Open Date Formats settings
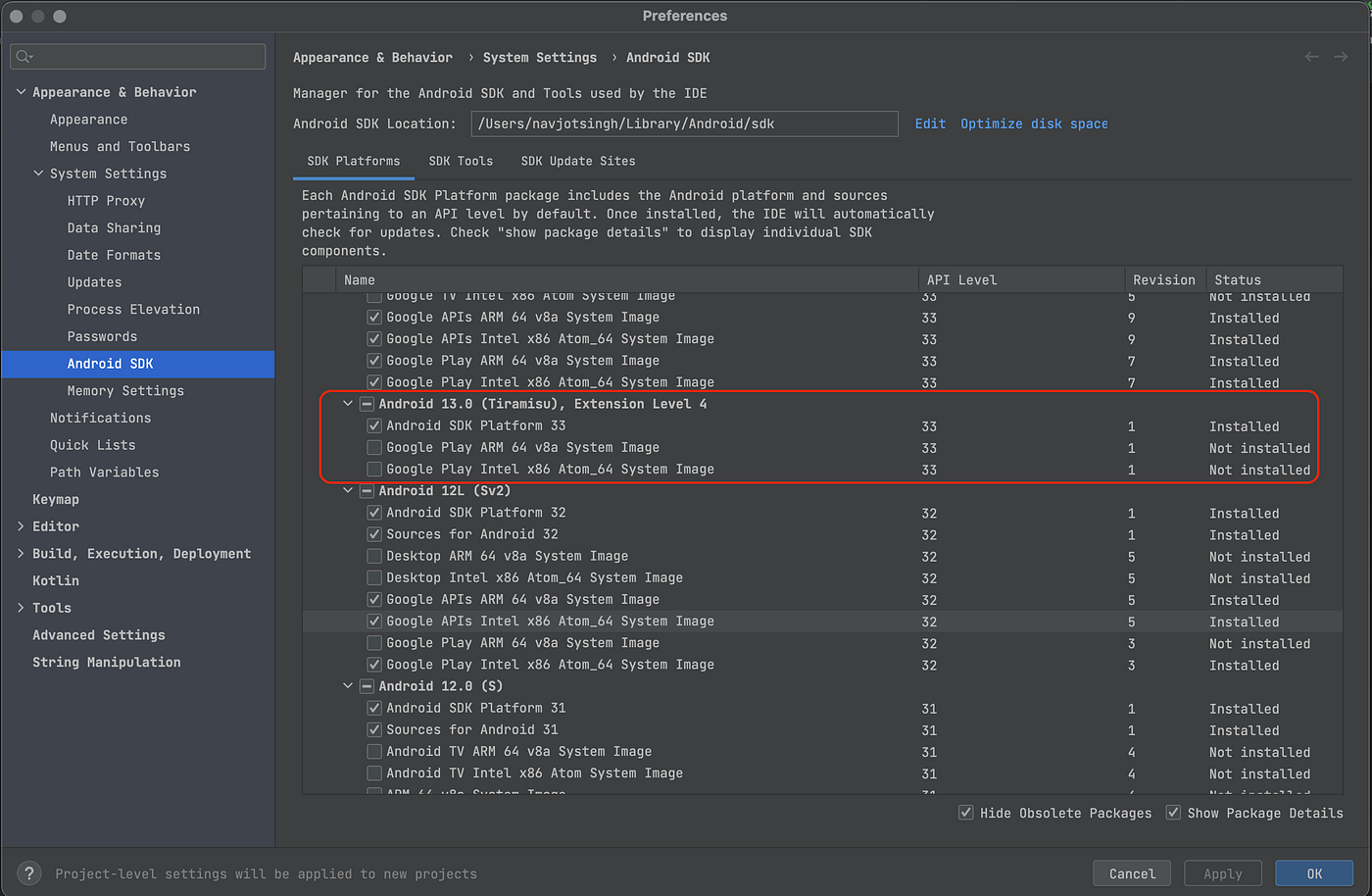Image resolution: width=1372 pixels, height=896 pixels. (114, 255)
